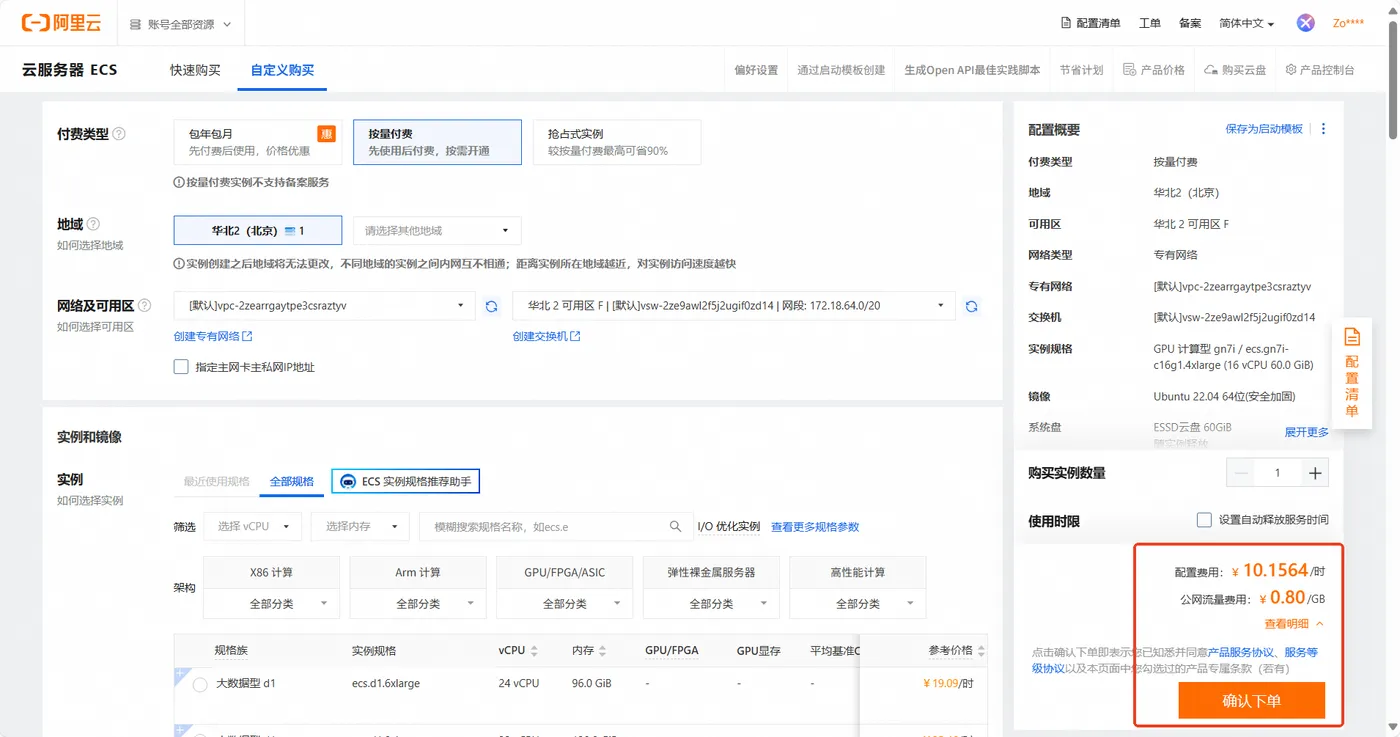
Task: Open the ECS 实例规格推荐助手
Action: point(406,482)
